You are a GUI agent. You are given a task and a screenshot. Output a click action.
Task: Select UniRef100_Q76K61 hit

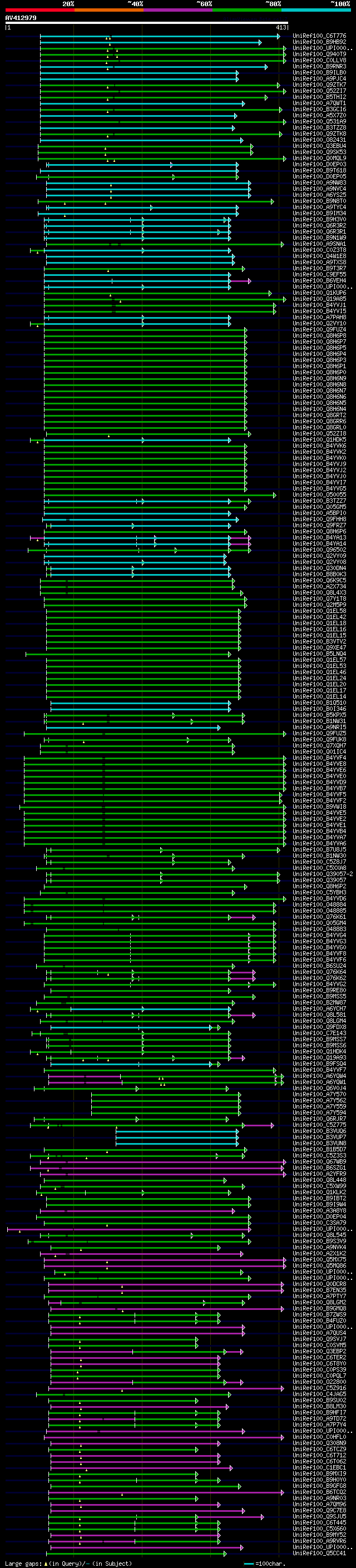pyautogui.click(x=319, y=917)
